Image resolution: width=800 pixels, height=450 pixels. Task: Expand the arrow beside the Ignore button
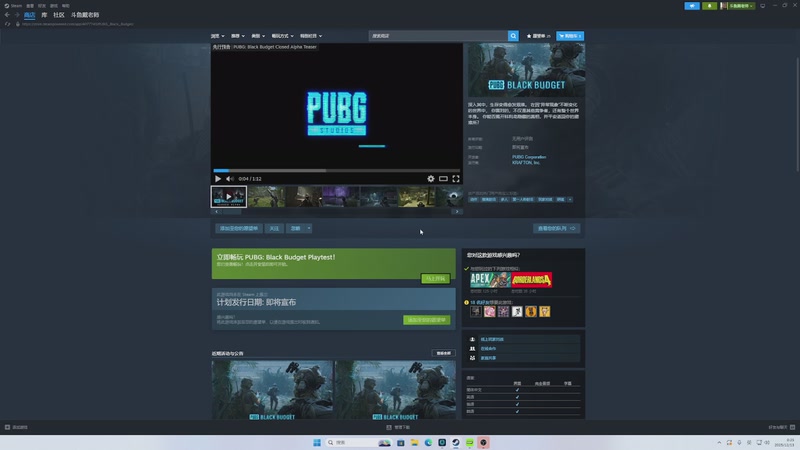[309, 229]
